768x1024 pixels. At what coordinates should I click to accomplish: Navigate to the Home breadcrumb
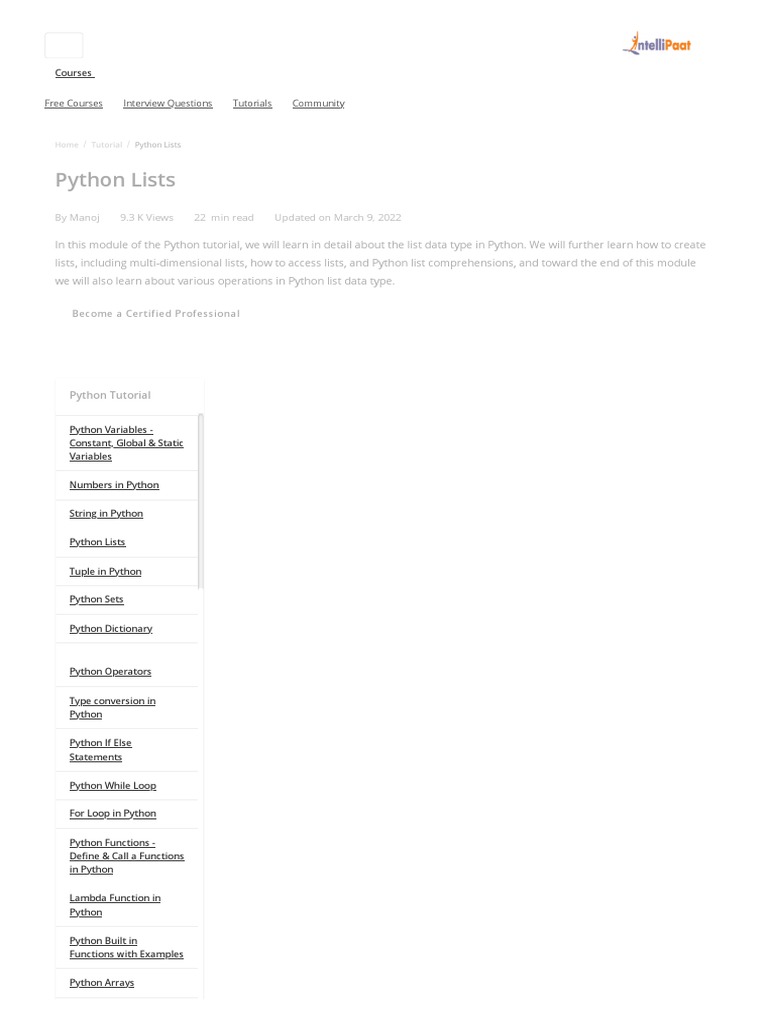[67, 145]
